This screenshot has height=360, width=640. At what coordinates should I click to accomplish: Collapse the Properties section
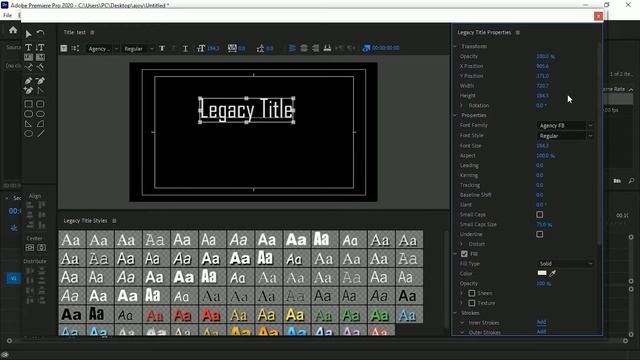click(x=455, y=115)
